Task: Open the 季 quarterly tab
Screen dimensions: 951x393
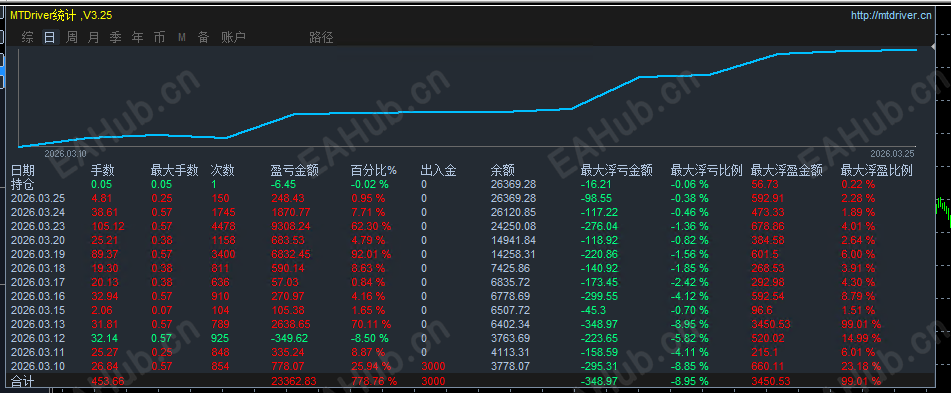Action: click(115, 38)
